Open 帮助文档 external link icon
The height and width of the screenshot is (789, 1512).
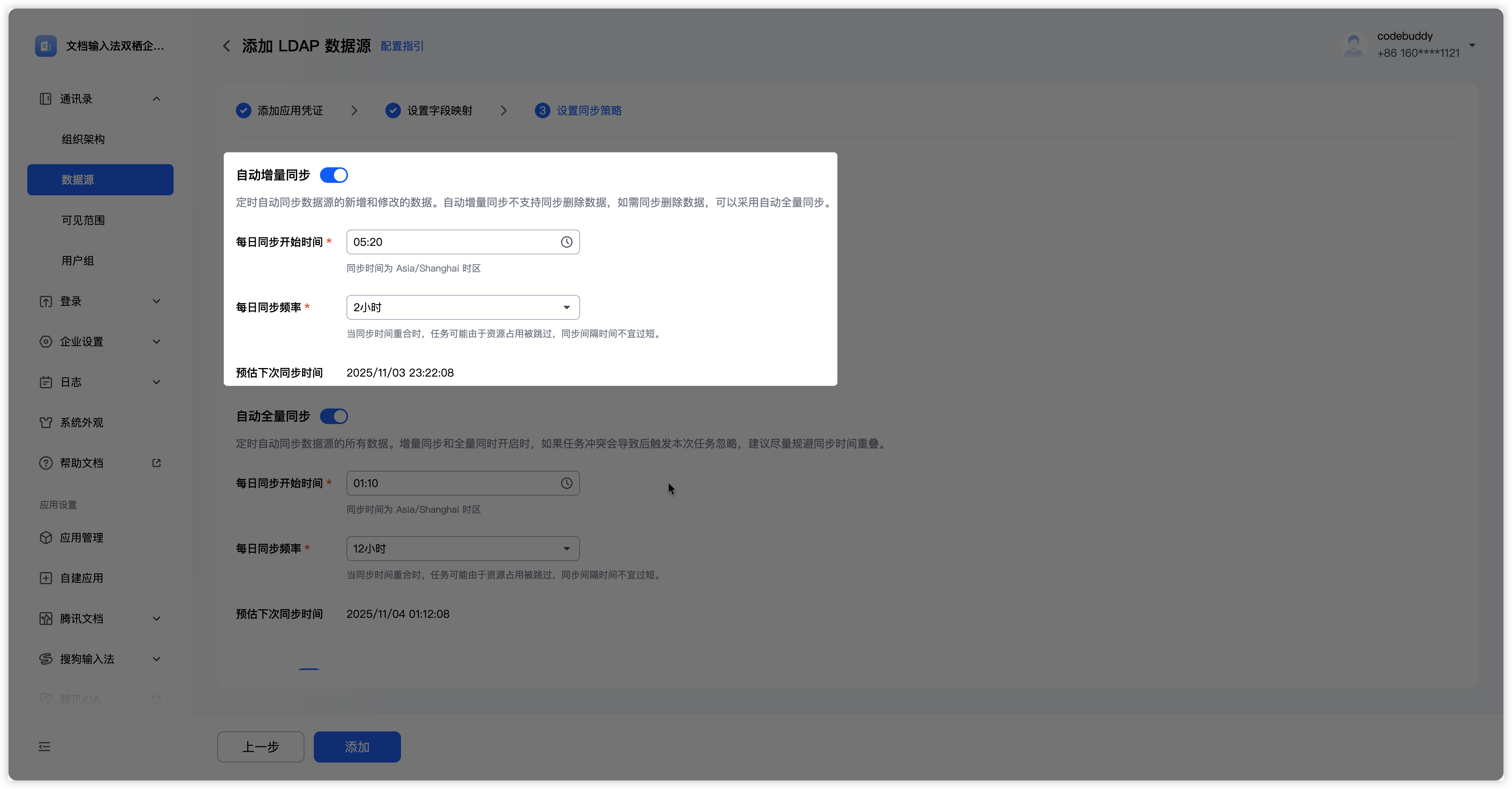(156, 463)
